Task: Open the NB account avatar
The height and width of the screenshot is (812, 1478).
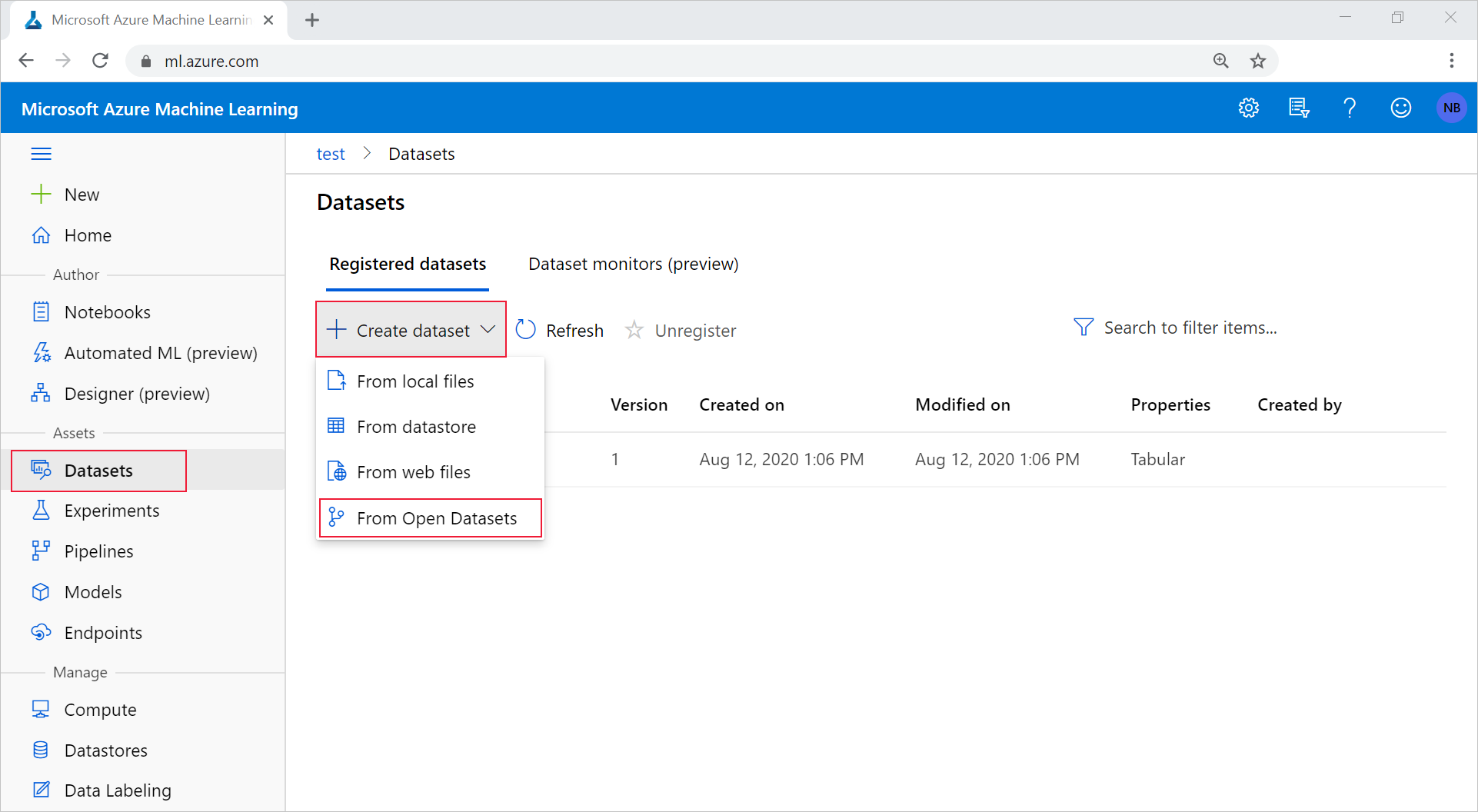Action: (x=1451, y=108)
